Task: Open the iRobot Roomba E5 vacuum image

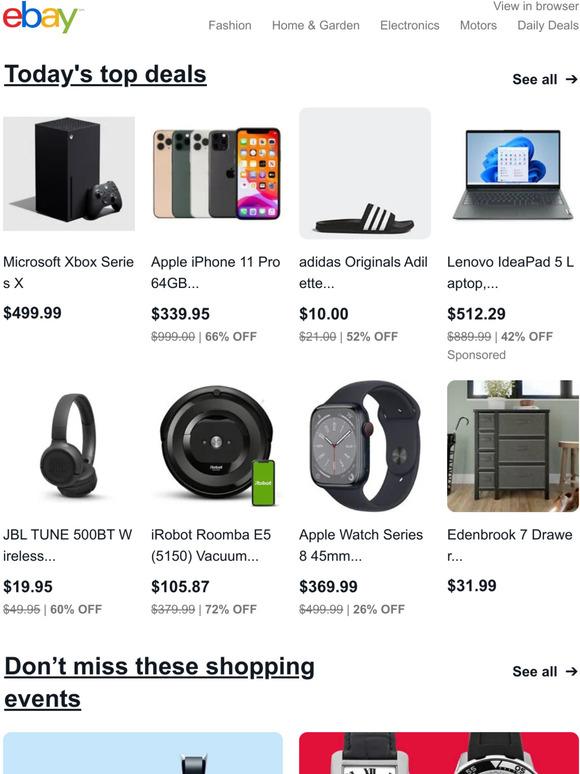Action: click(217, 446)
